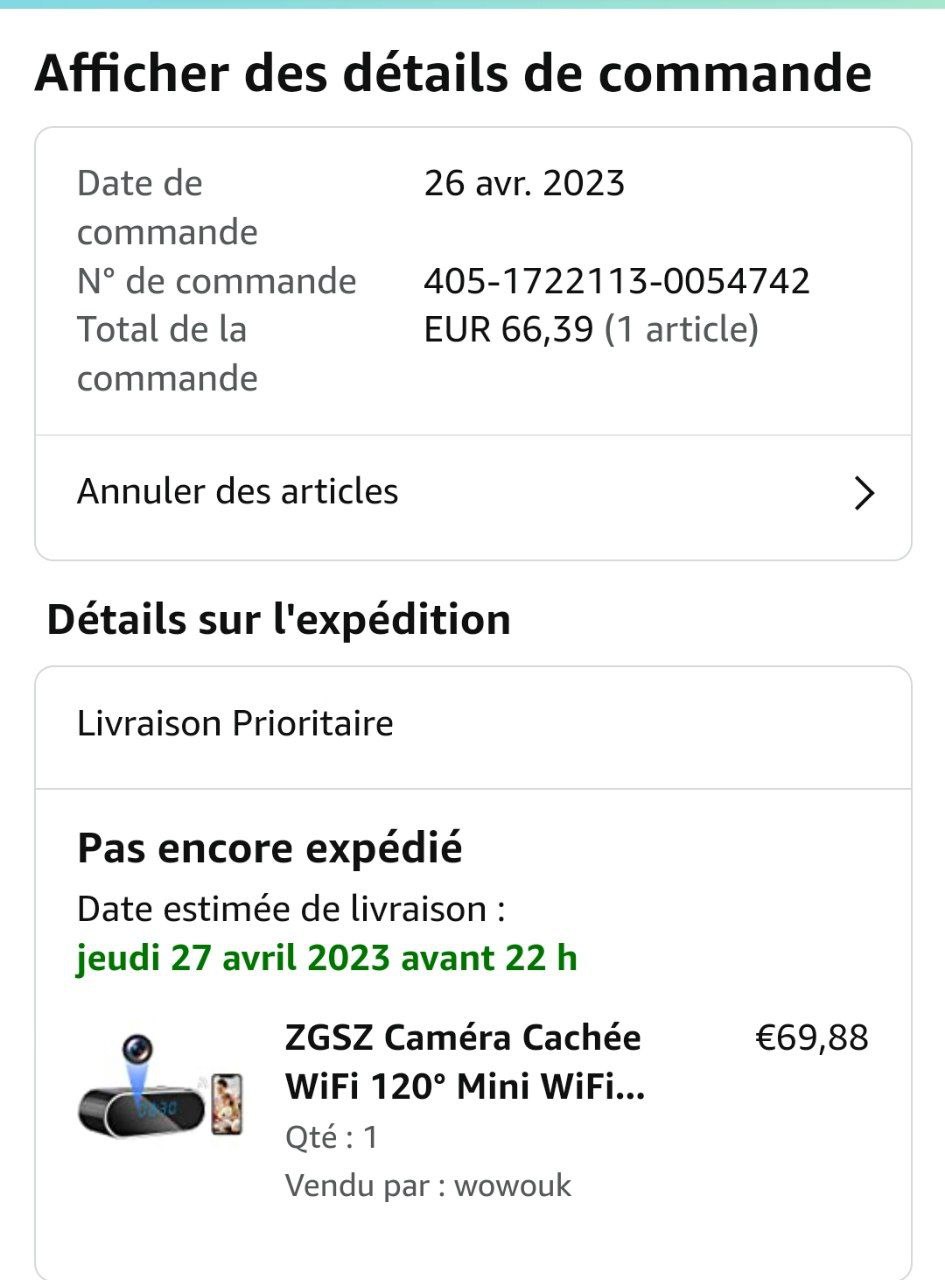
Task: Select the order number 405-1722113-0054742
Action: [x=616, y=282]
